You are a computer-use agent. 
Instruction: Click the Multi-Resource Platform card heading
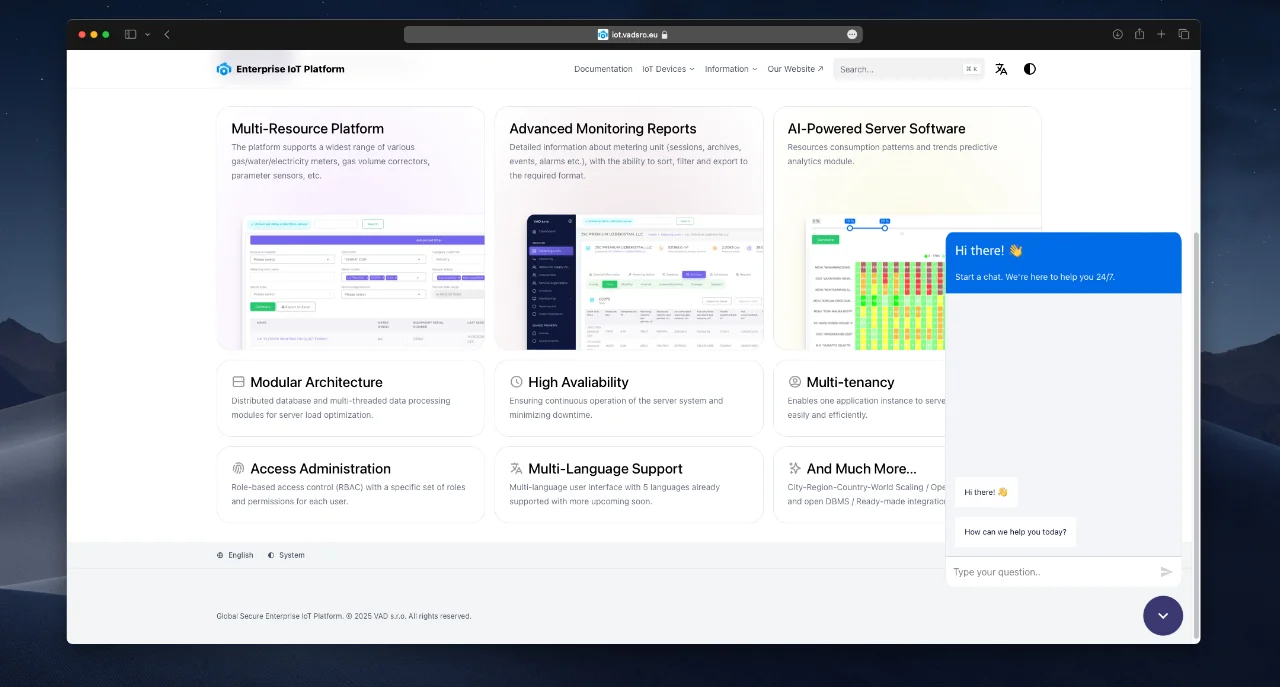307,129
